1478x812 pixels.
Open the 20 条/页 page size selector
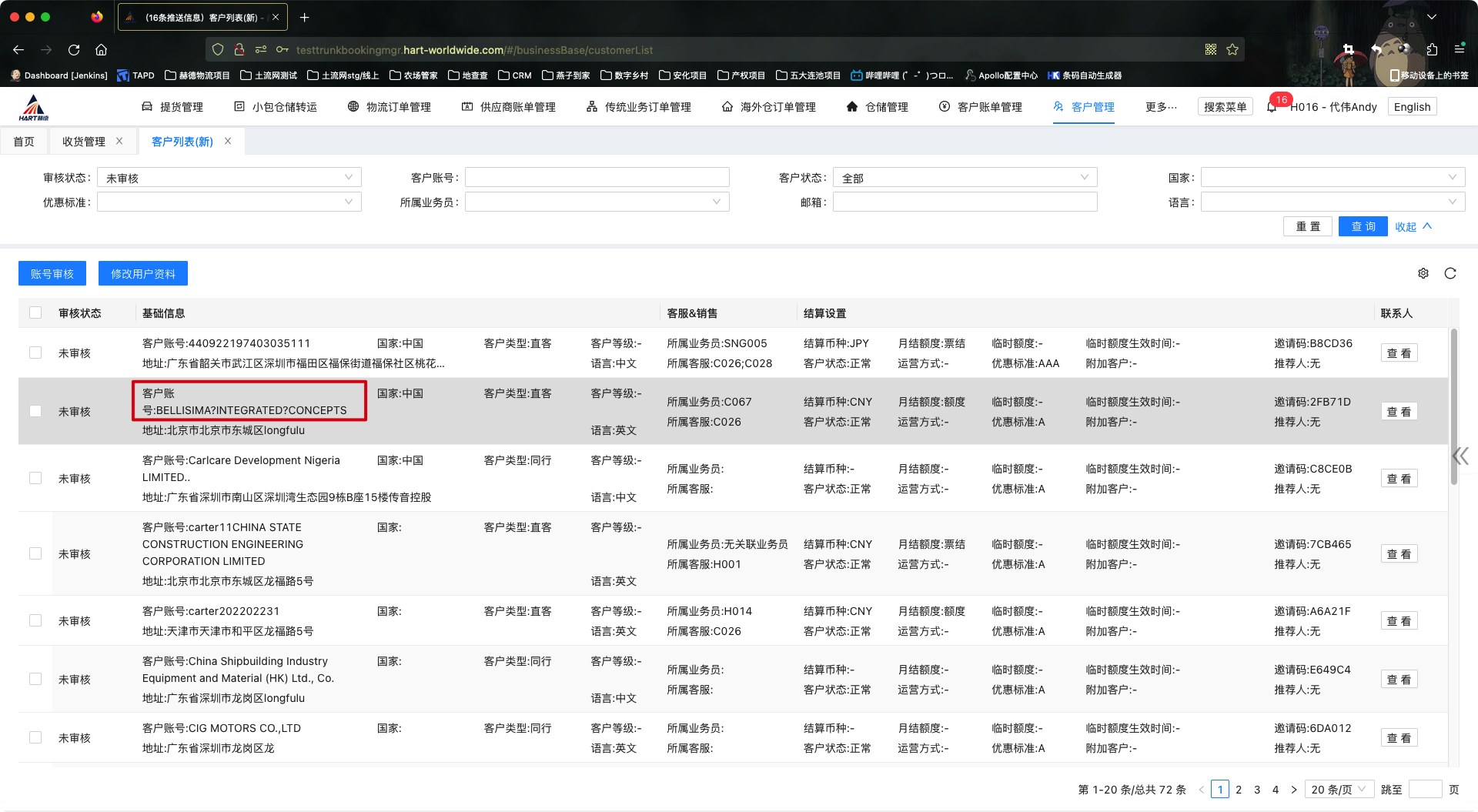point(1339,789)
